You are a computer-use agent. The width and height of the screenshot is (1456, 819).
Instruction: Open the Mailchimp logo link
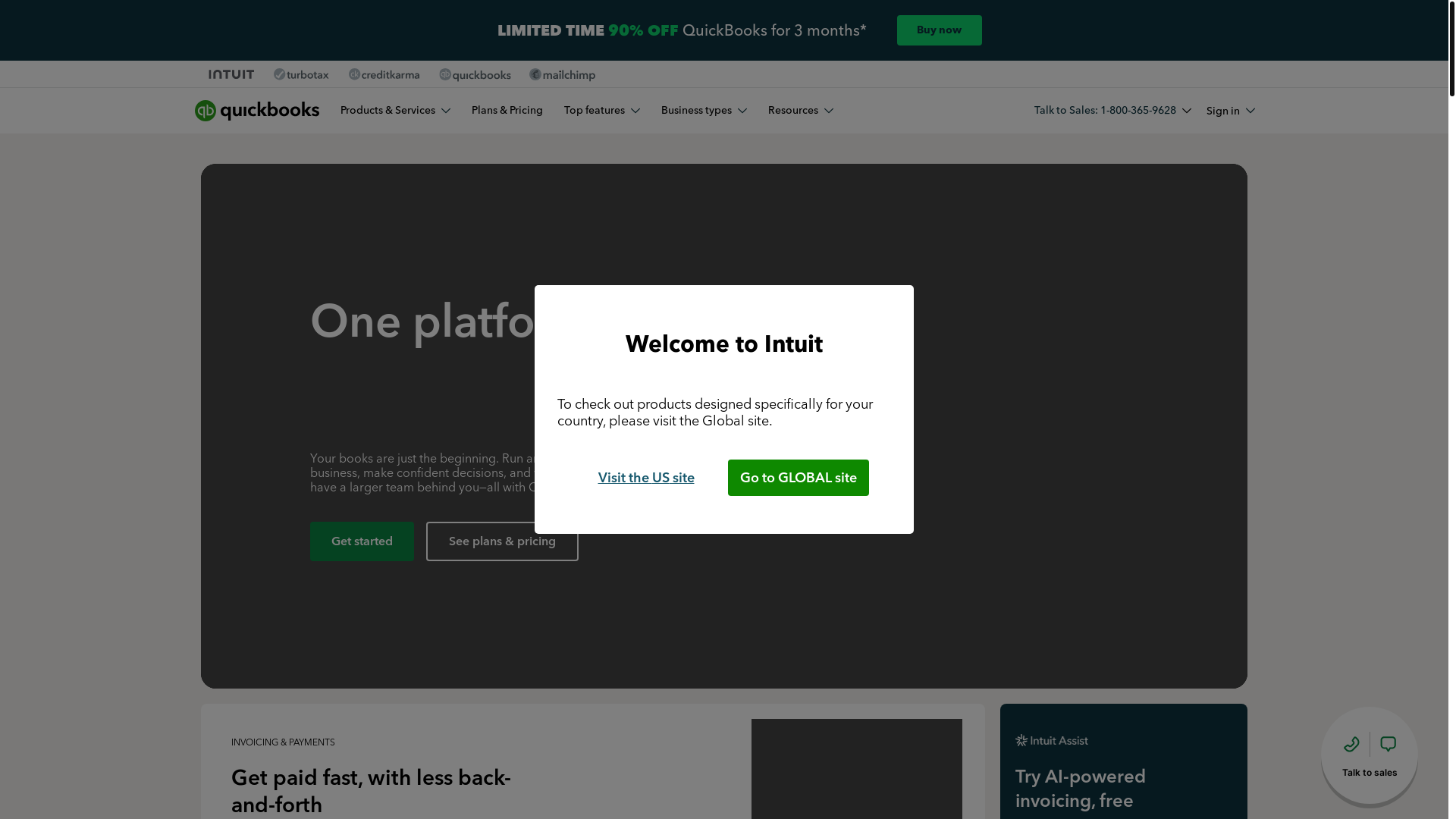pos(562,74)
